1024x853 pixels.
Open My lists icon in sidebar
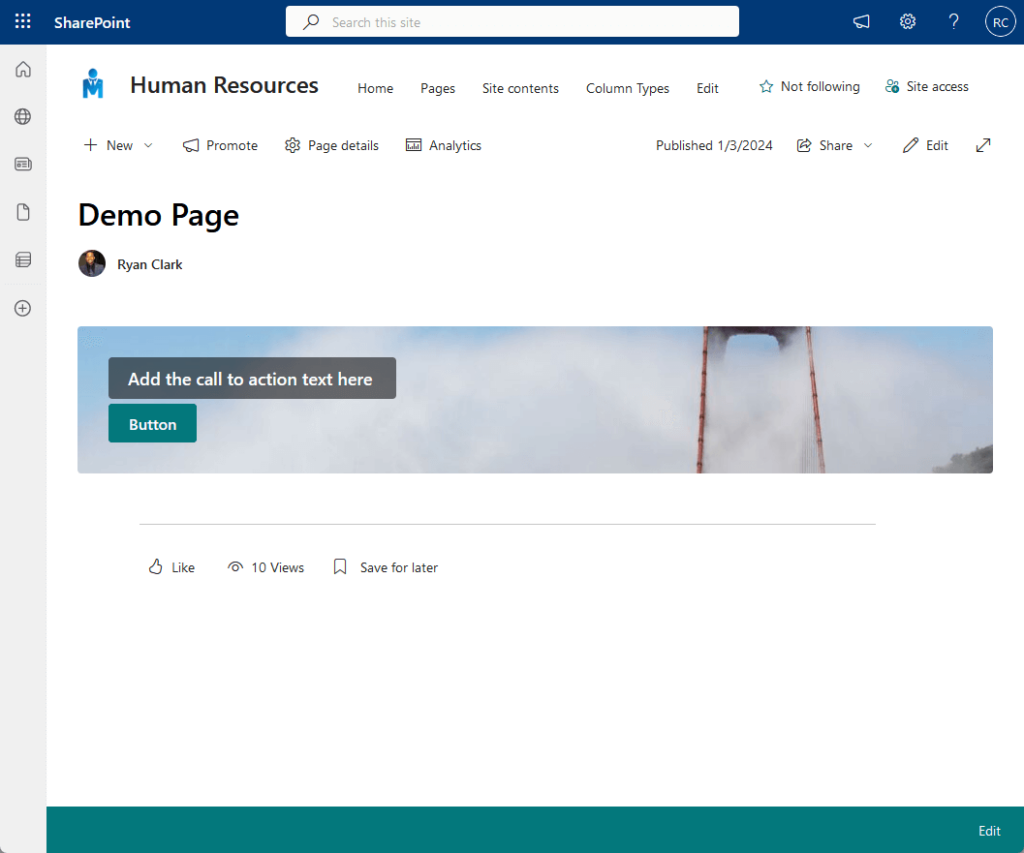coord(23,260)
